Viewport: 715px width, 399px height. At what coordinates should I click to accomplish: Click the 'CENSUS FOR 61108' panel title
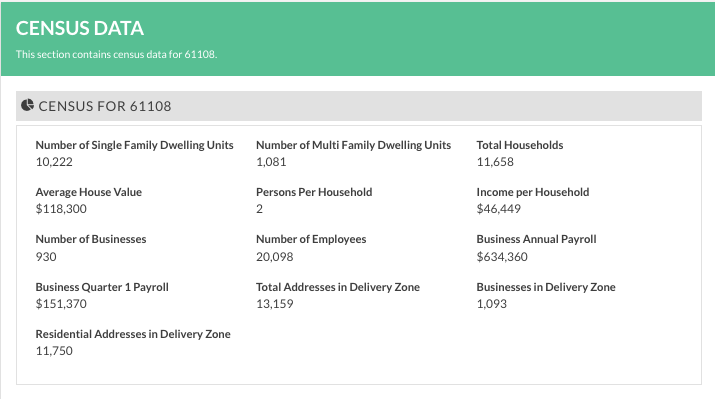(105, 106)
